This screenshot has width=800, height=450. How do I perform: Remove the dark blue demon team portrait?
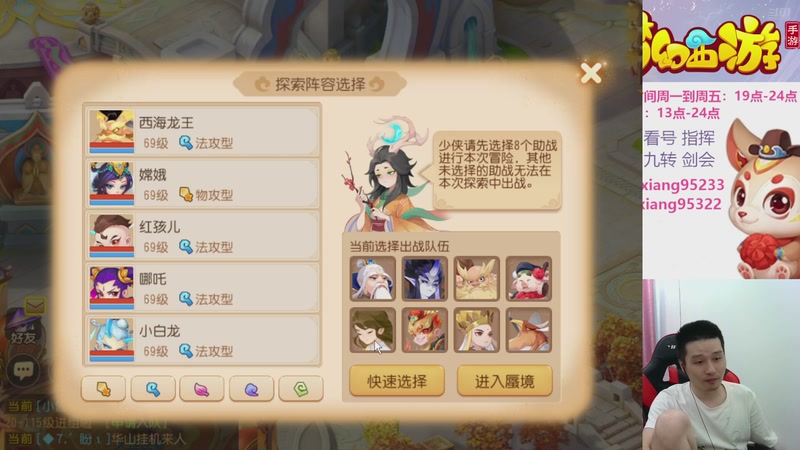(x=424, y=279)
